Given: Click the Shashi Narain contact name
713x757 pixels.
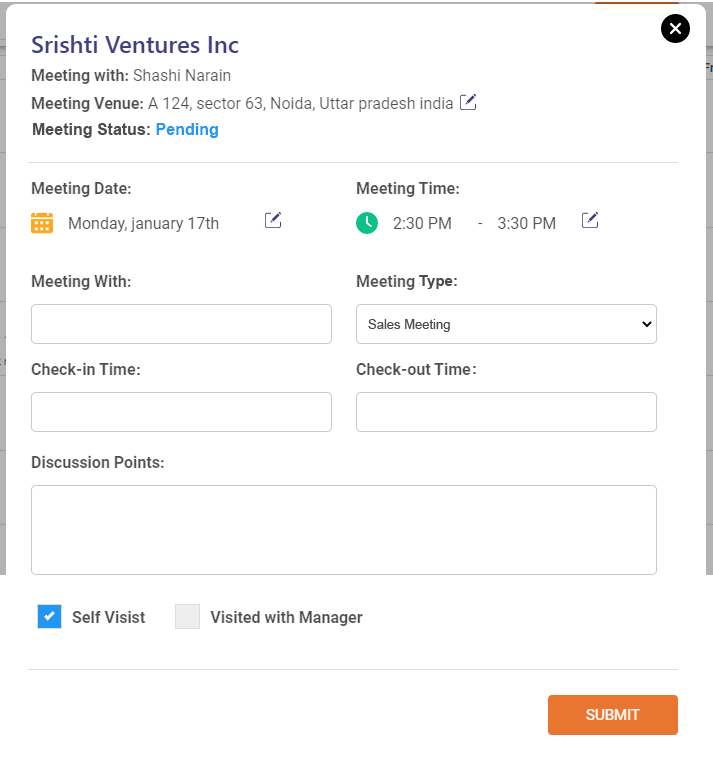Looking at the screenshot, I should (x=182, y=75).
